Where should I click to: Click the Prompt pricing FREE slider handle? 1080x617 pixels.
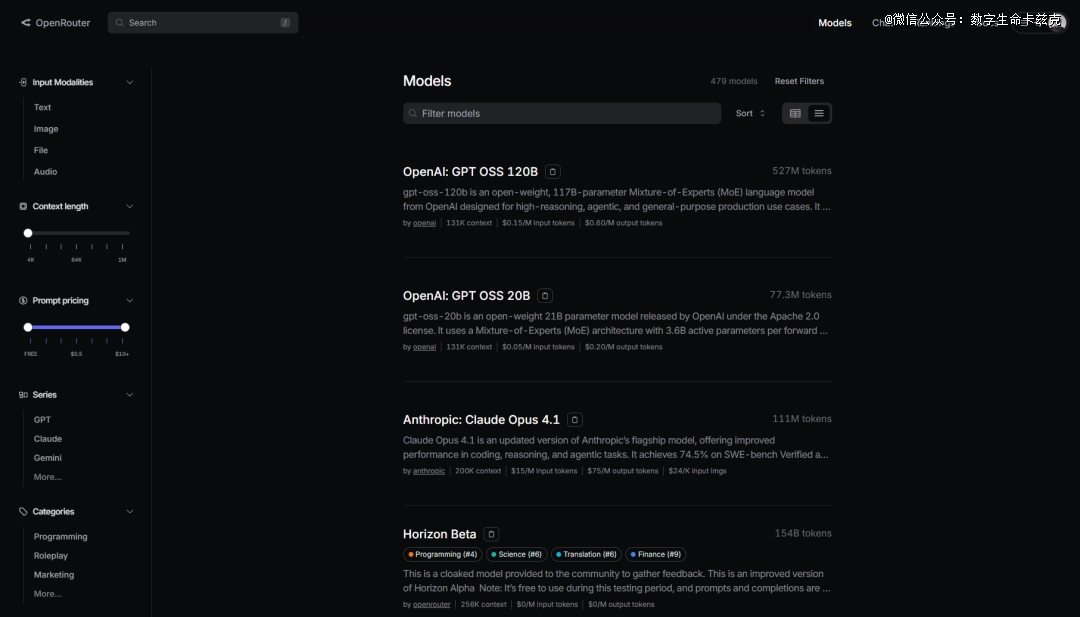(x=28, y=328)
